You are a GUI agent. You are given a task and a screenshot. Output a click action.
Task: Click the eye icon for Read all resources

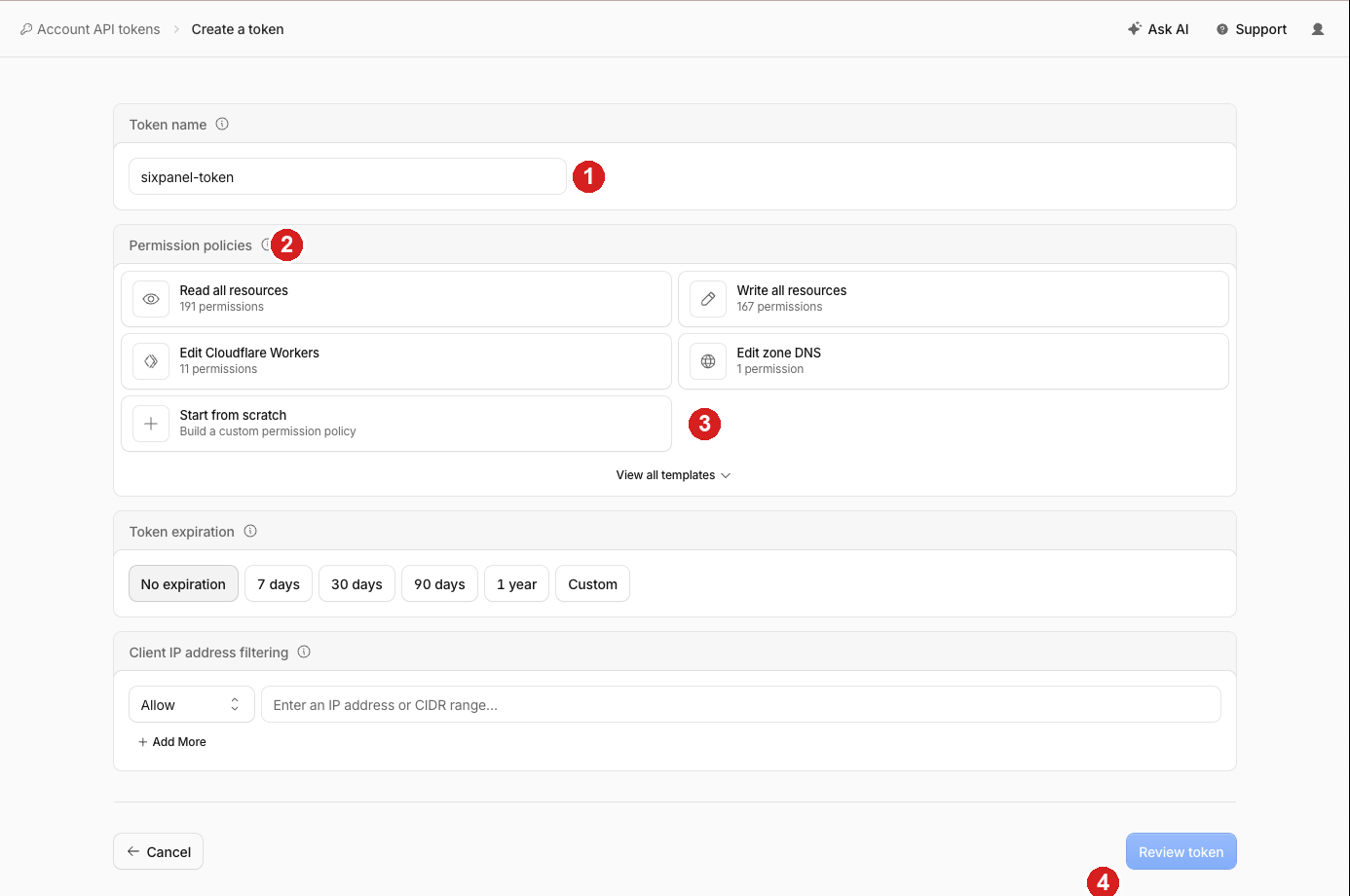tap(151, 299)
